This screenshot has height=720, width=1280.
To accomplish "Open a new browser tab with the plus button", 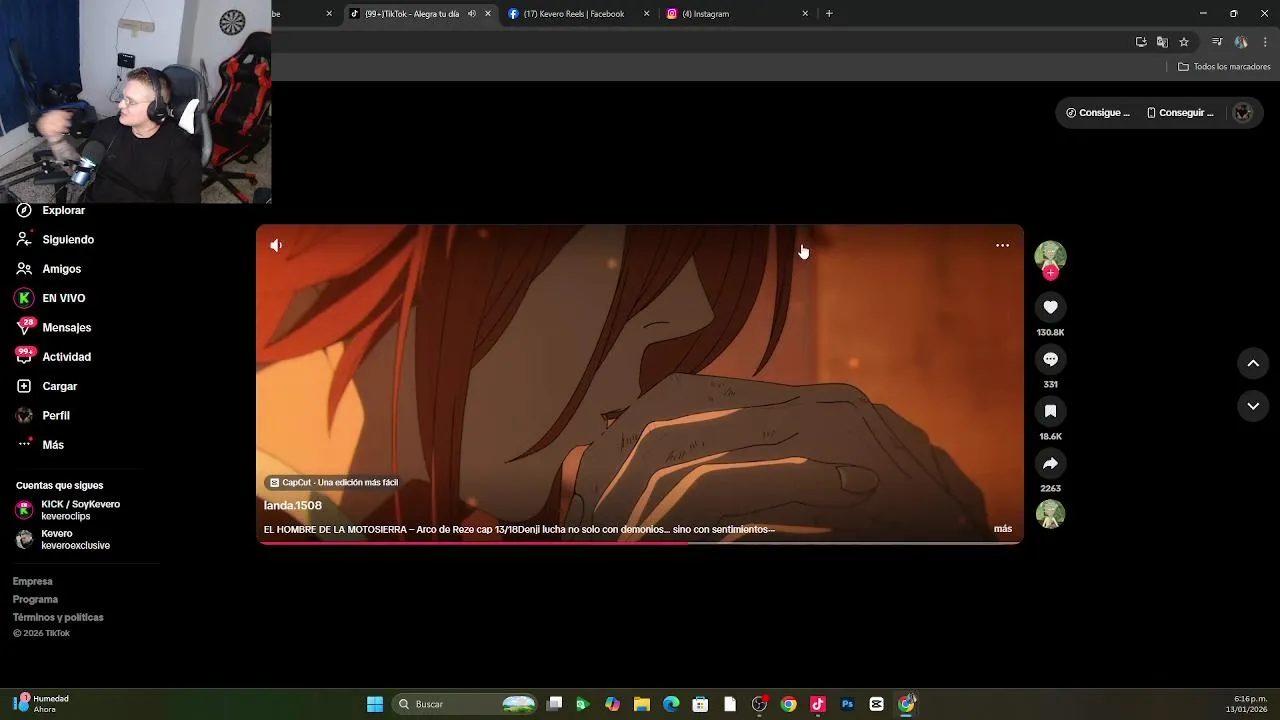I will 829,14.
